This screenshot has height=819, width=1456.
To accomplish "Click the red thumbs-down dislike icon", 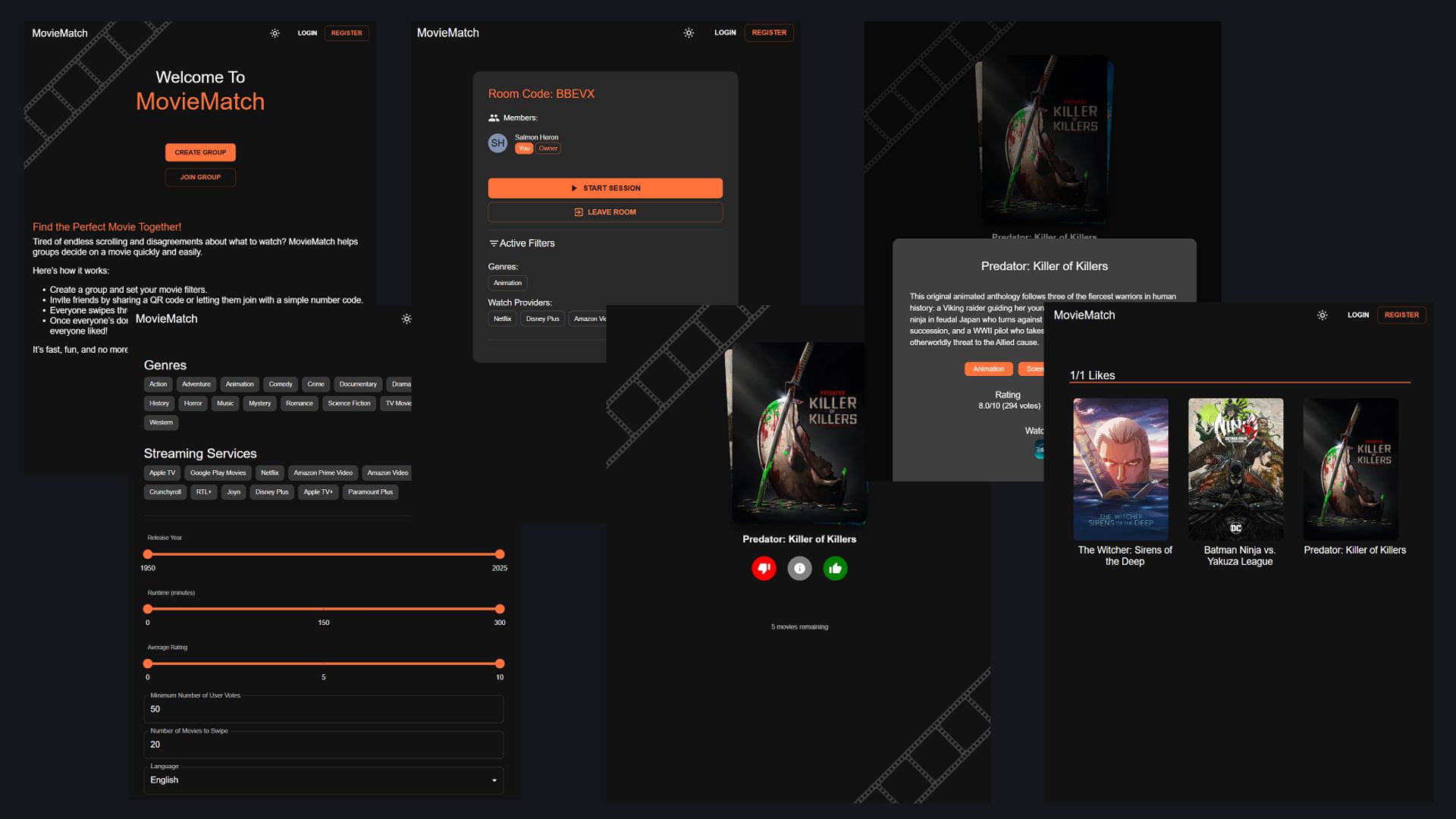I will tap(764, 569).
